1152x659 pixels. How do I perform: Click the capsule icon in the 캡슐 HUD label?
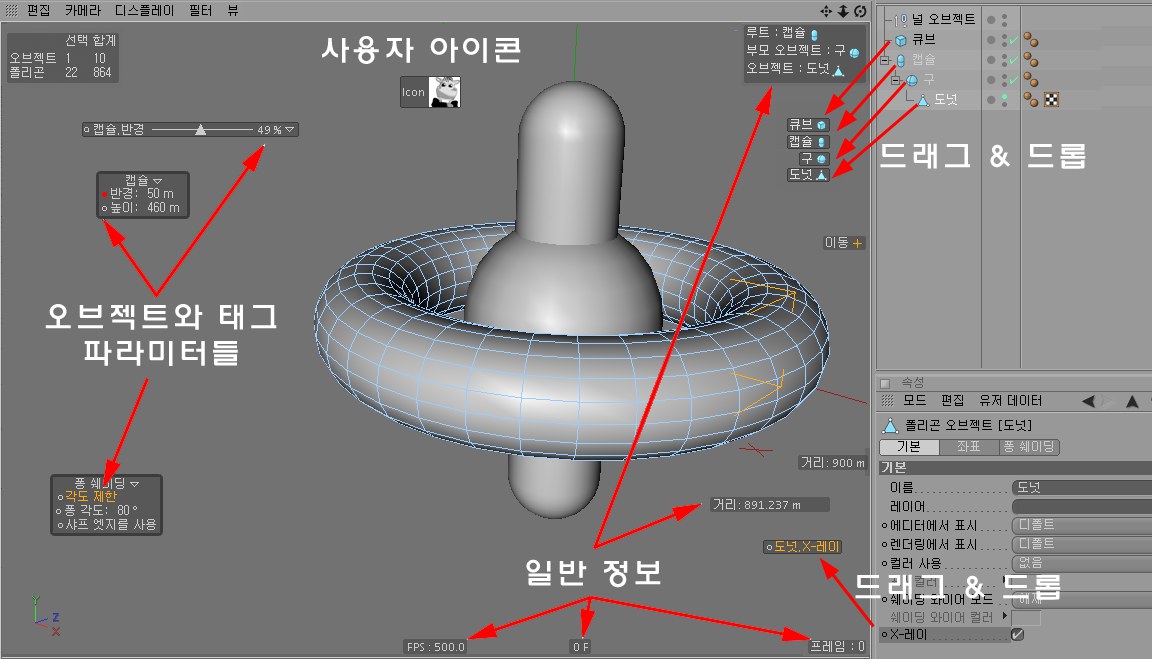click(x=821, y=142)
